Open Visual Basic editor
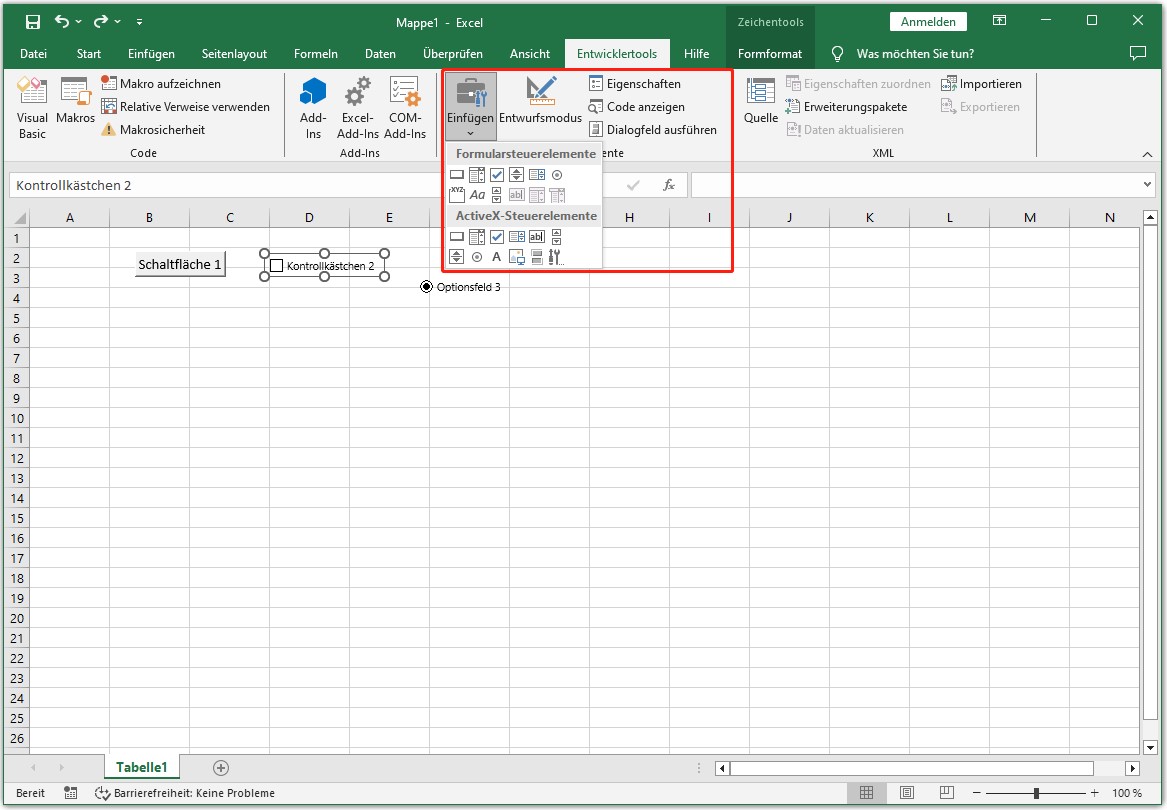The image size is (1167, 810). coord(32,105)
